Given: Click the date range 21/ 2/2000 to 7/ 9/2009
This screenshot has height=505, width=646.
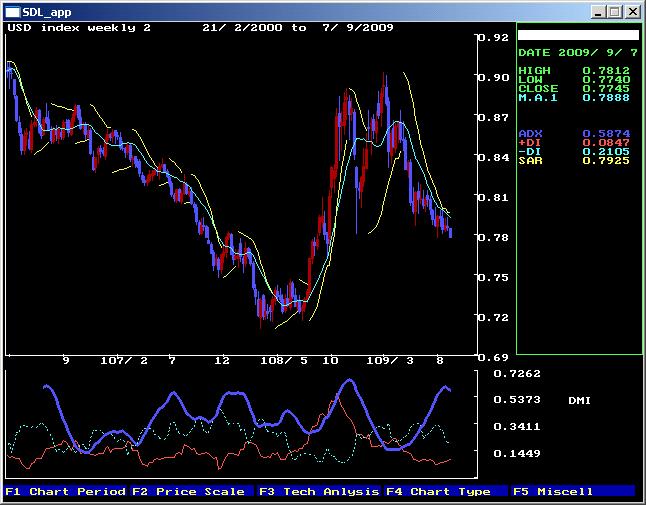Looking at the screenshot, I should [298, 28].
